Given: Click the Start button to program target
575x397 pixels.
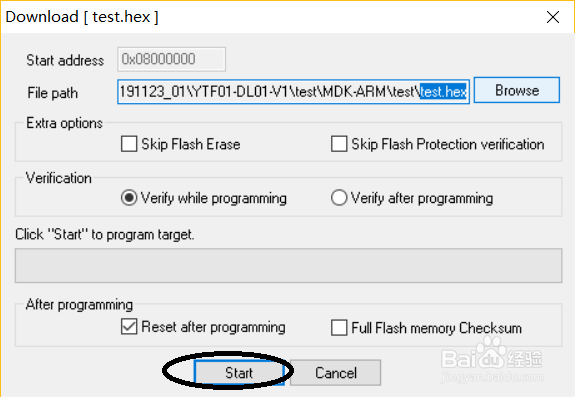Looking at the screenshot, I should (239, 373).
